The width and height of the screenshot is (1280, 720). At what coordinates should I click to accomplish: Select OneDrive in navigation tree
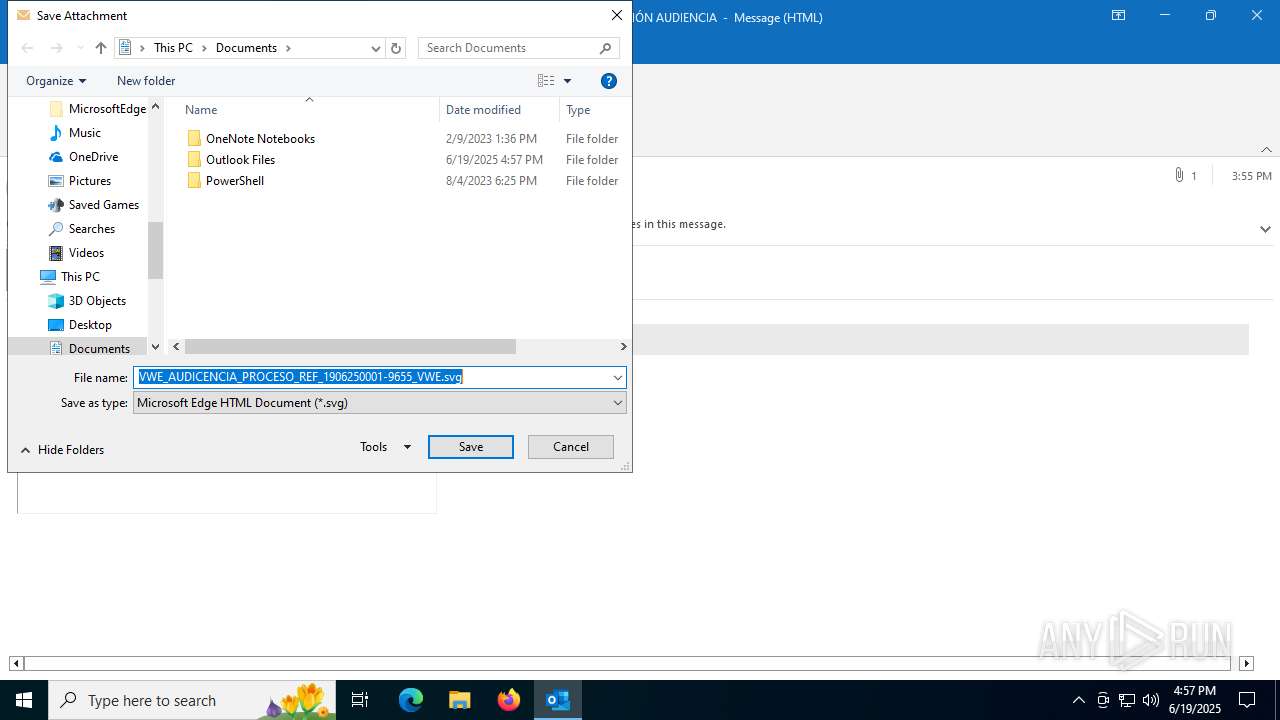click(x=83, y=157)
